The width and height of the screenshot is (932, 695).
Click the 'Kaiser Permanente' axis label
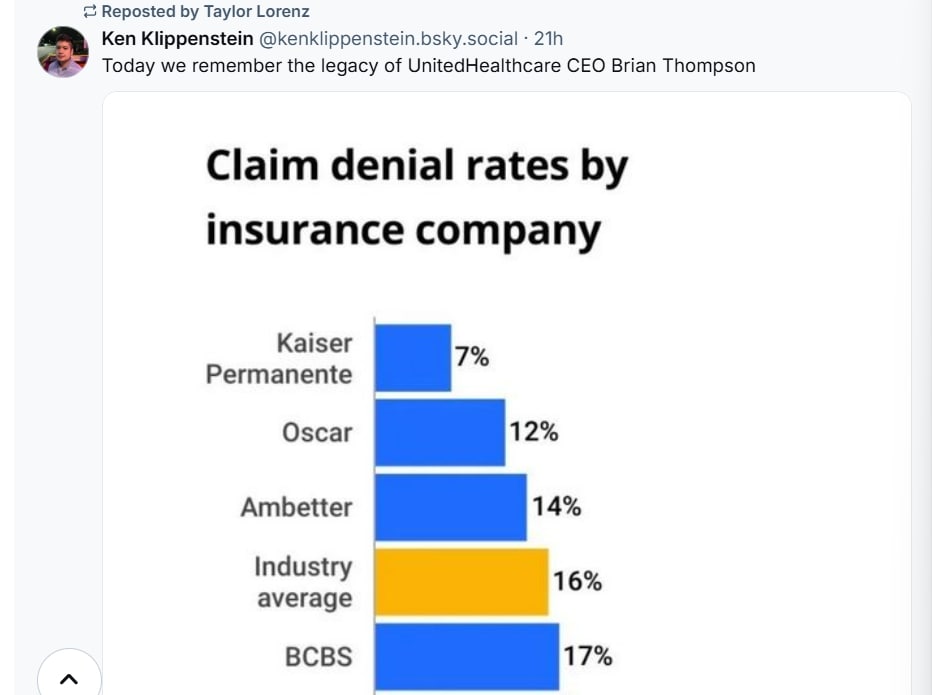coord(279,358)
